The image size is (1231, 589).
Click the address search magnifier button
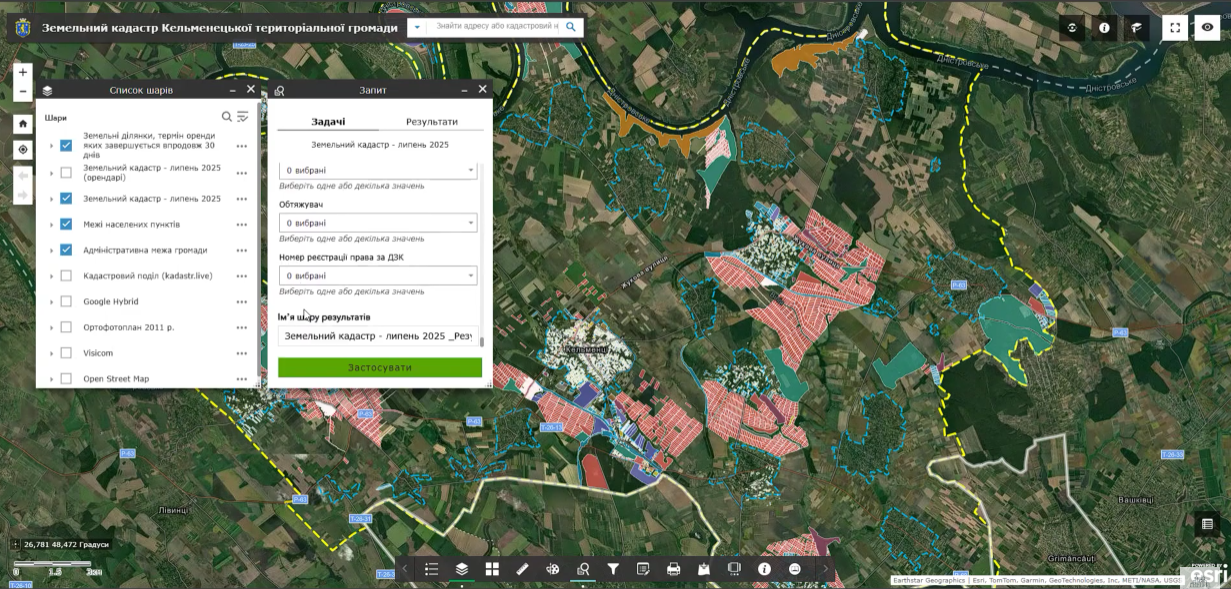tap(571, 28)
